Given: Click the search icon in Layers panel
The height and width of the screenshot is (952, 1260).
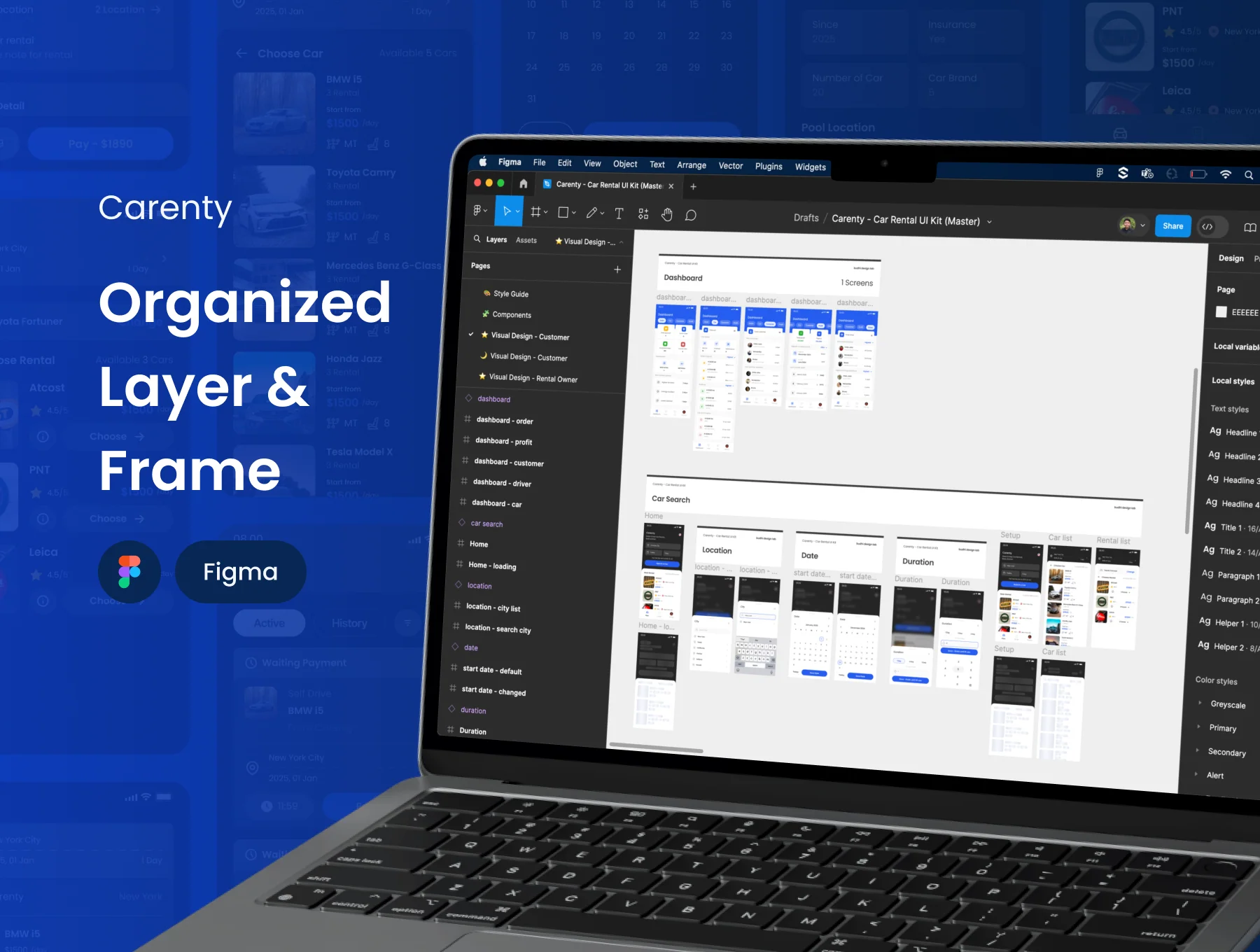Looking at the screenshot, I should 477,239.
